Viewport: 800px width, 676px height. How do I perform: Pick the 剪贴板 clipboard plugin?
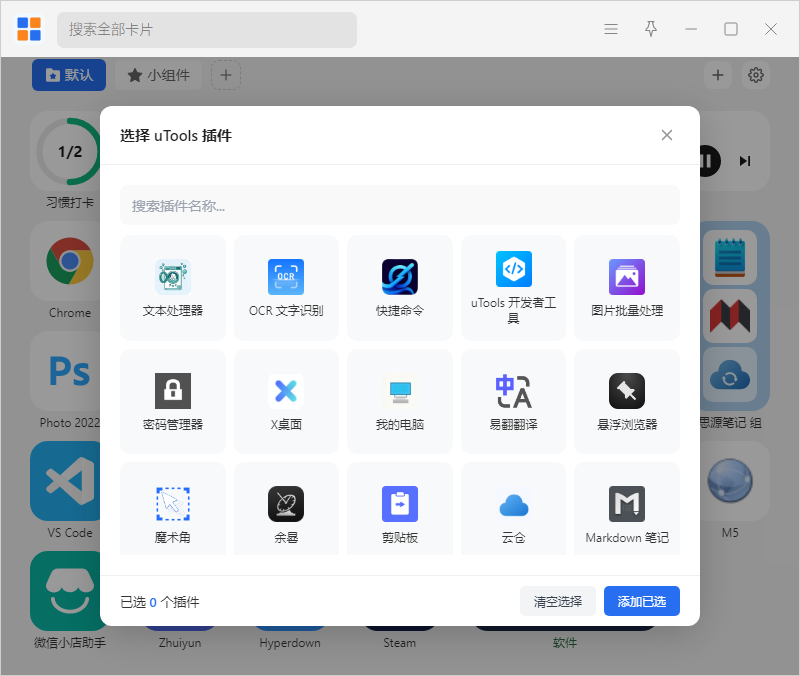coord(399,509)
